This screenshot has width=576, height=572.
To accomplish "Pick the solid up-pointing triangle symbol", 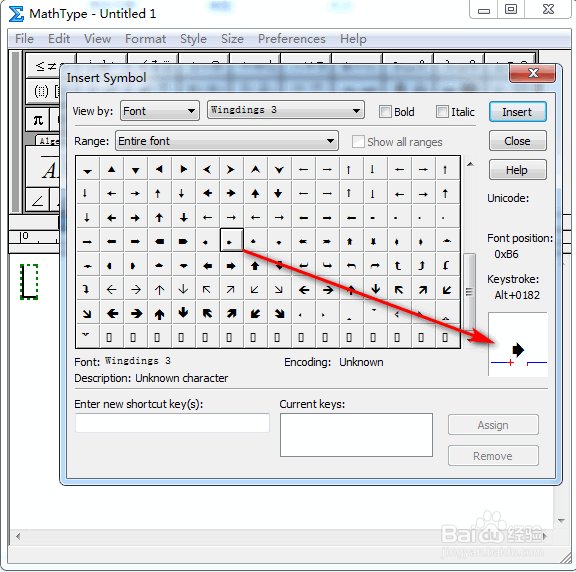I will click(x=112, y=169).
